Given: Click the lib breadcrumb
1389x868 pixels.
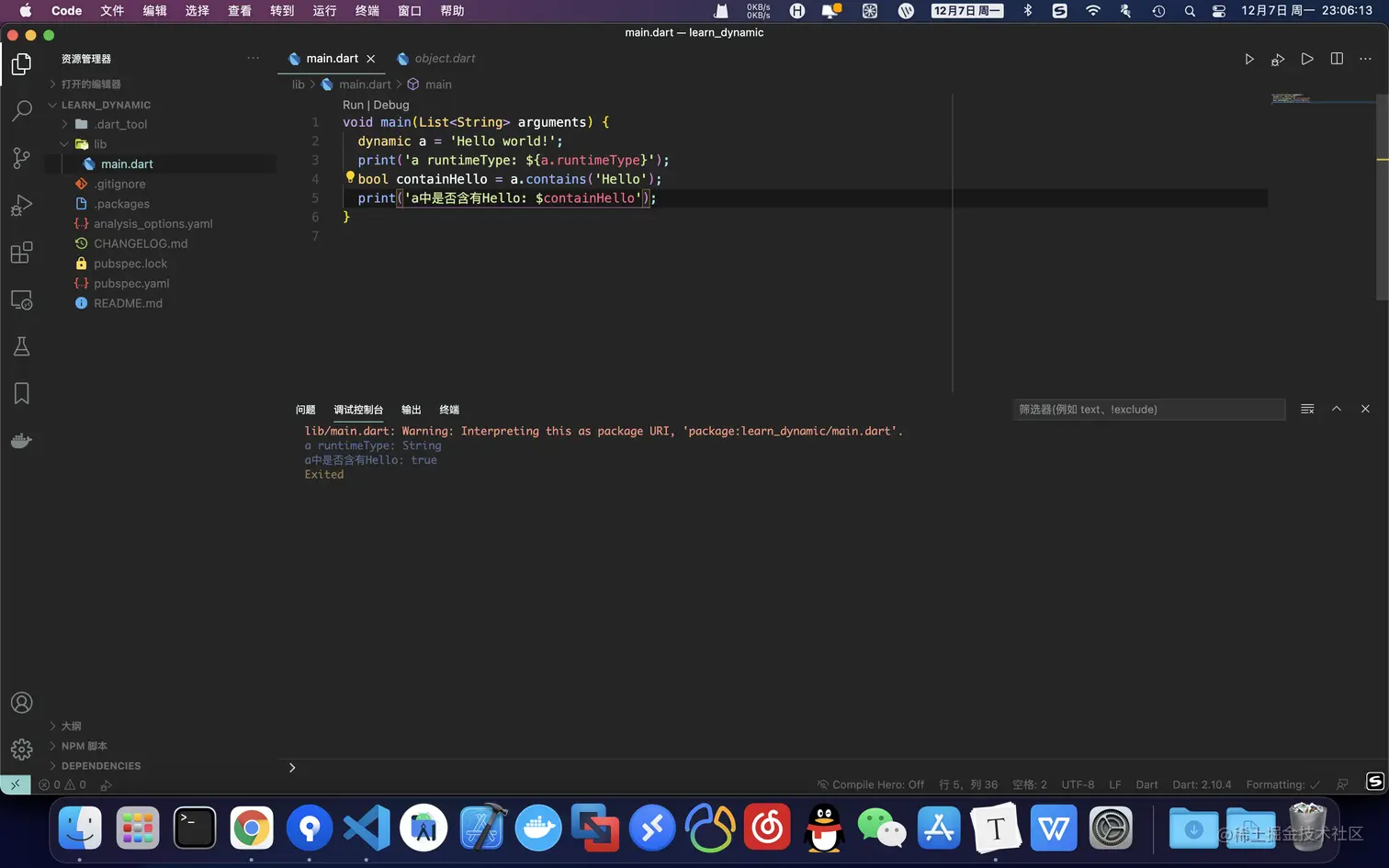Looking at the screenshot, I should 299,85.
